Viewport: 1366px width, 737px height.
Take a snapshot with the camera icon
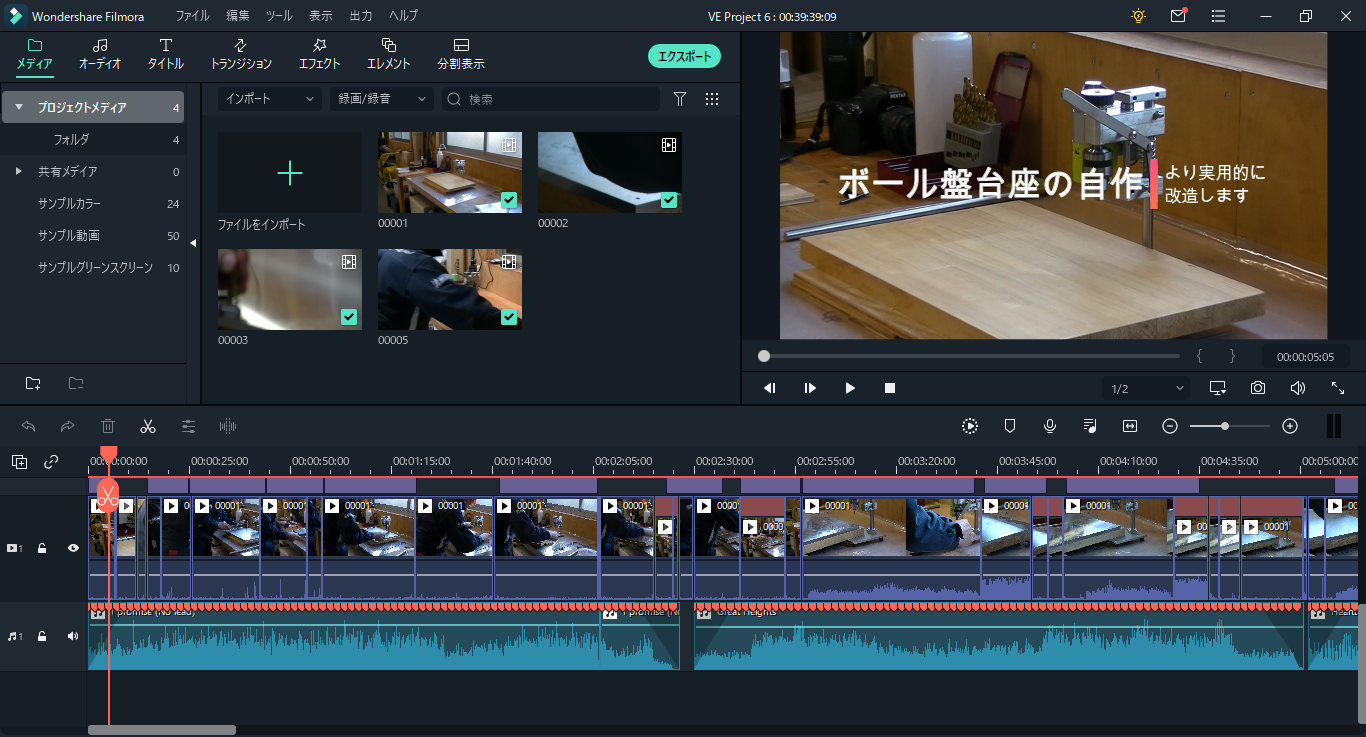(x=1258, y=388)
